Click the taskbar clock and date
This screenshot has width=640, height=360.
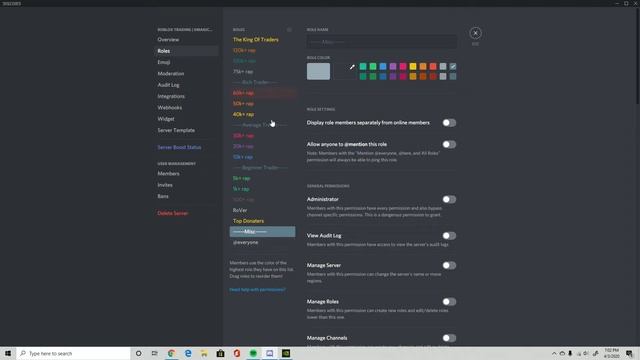pos(611,353)
